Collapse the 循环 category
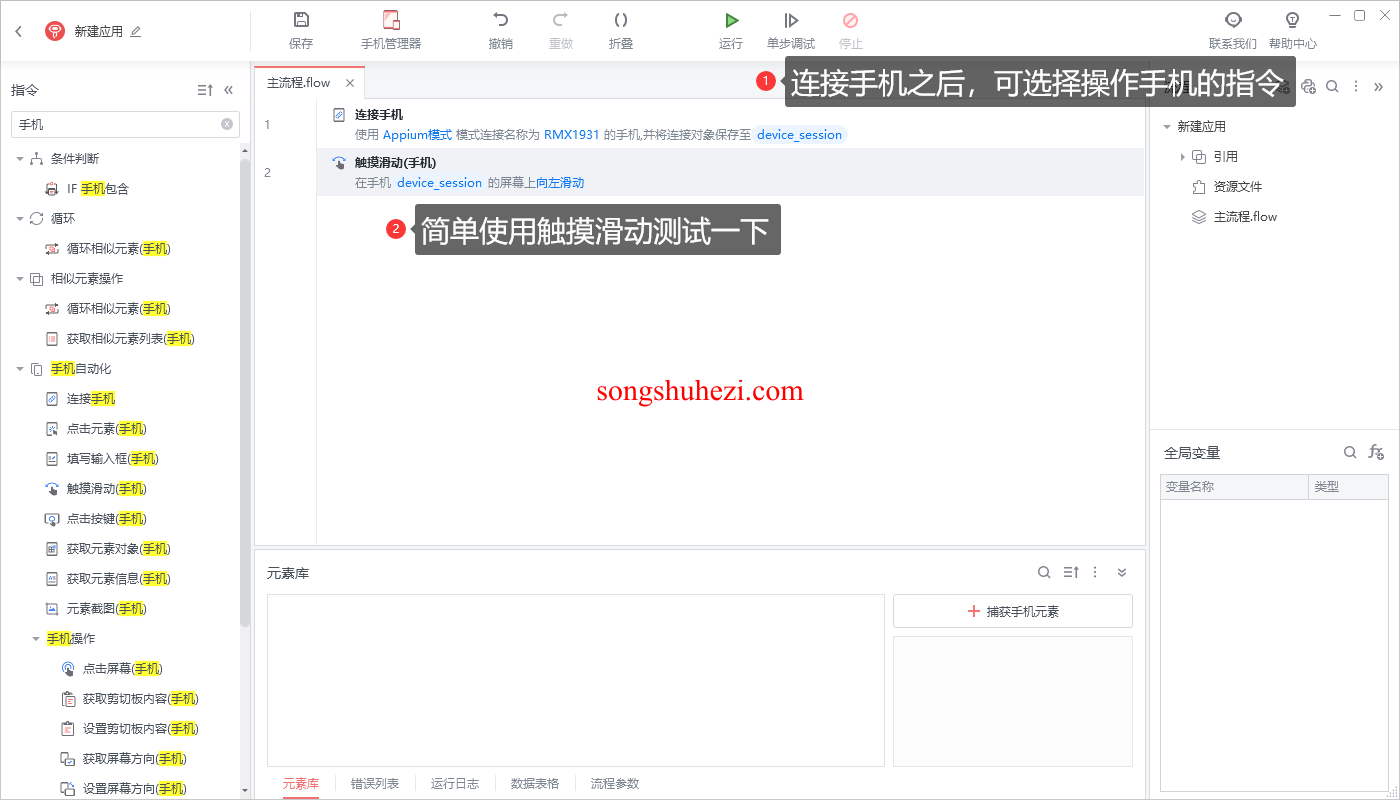 pyautogui.click(x=19, y=218)
